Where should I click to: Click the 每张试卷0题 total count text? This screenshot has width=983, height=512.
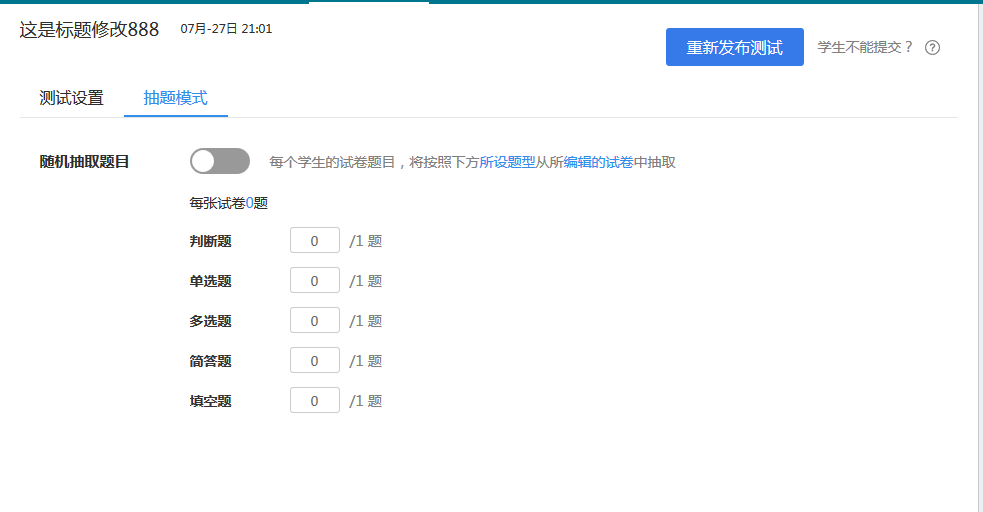coord(229,203)
